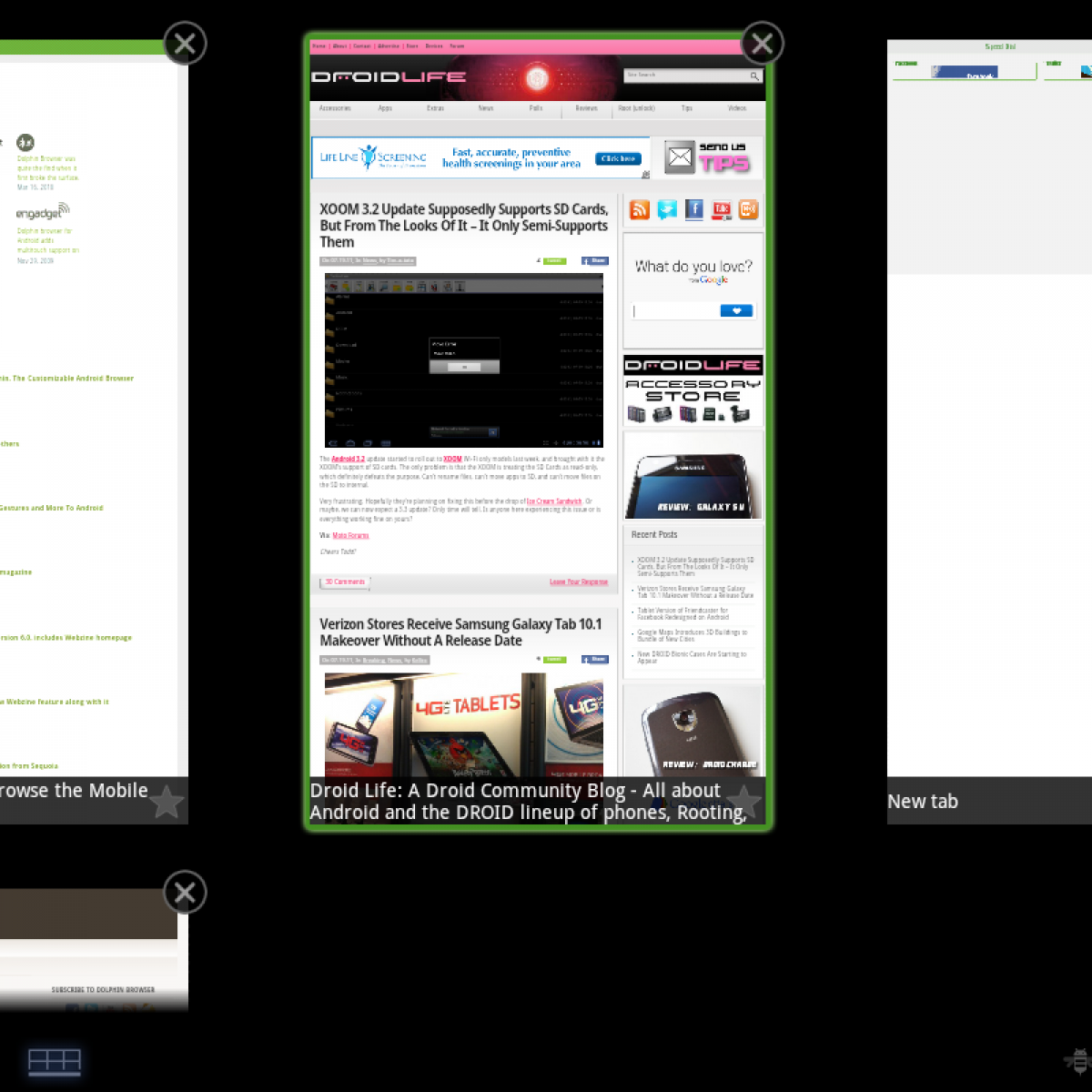
Task: Open the New tab thumbnail
Action: [989, 409]
